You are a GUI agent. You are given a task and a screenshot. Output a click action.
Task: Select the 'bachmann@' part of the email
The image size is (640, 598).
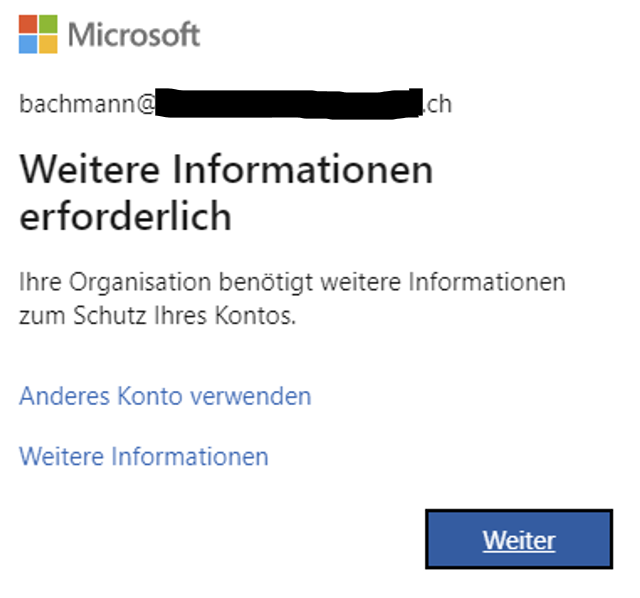click(x=86, y=103)
